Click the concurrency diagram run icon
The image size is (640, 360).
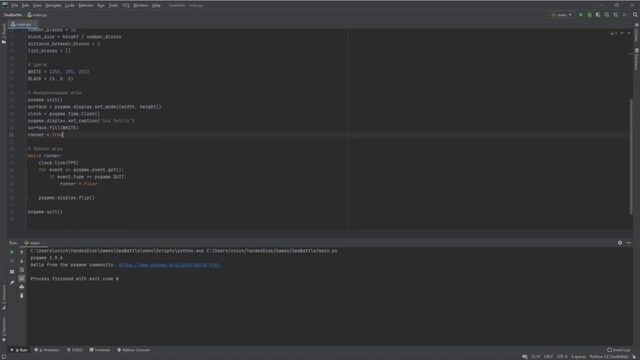coord(616,15)
